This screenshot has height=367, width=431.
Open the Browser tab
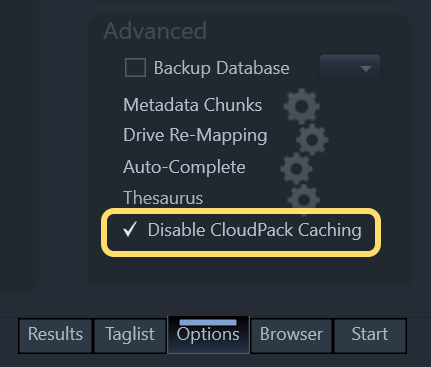291,335
